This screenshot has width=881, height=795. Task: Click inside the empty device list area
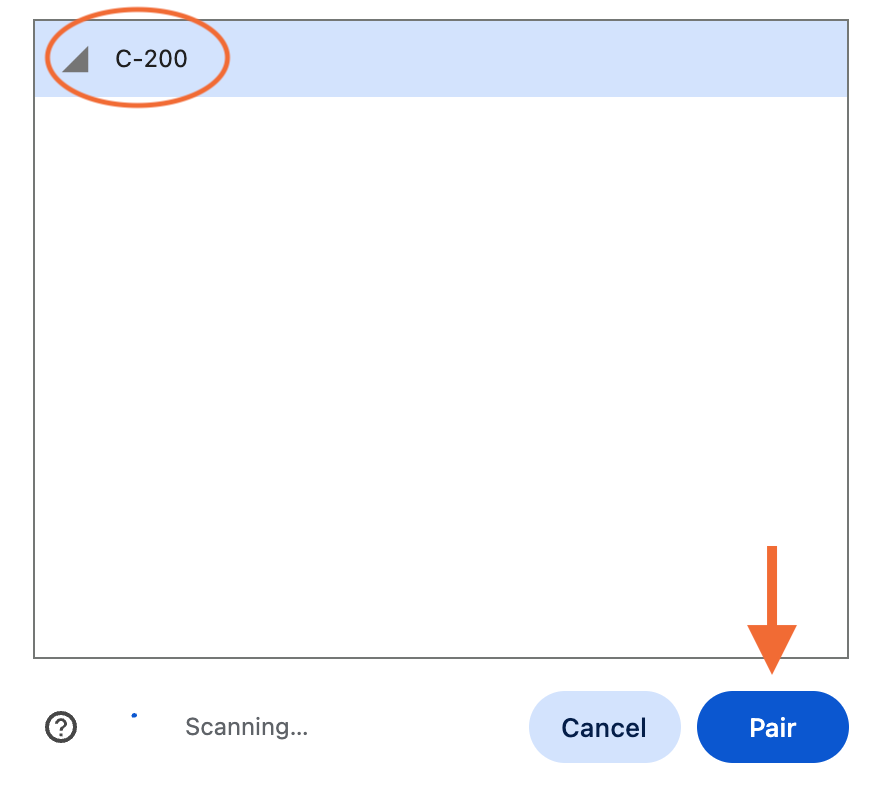440,380
